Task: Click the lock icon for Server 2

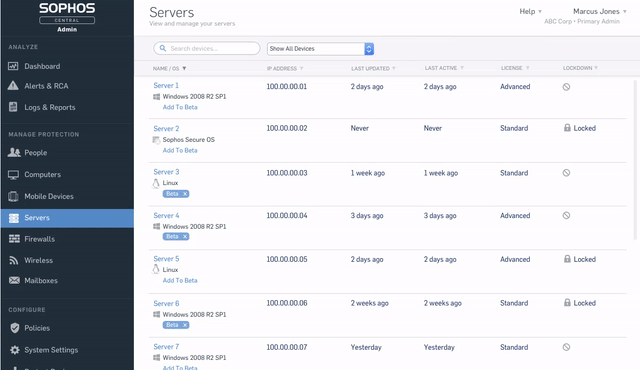Action: pos(567,128)
